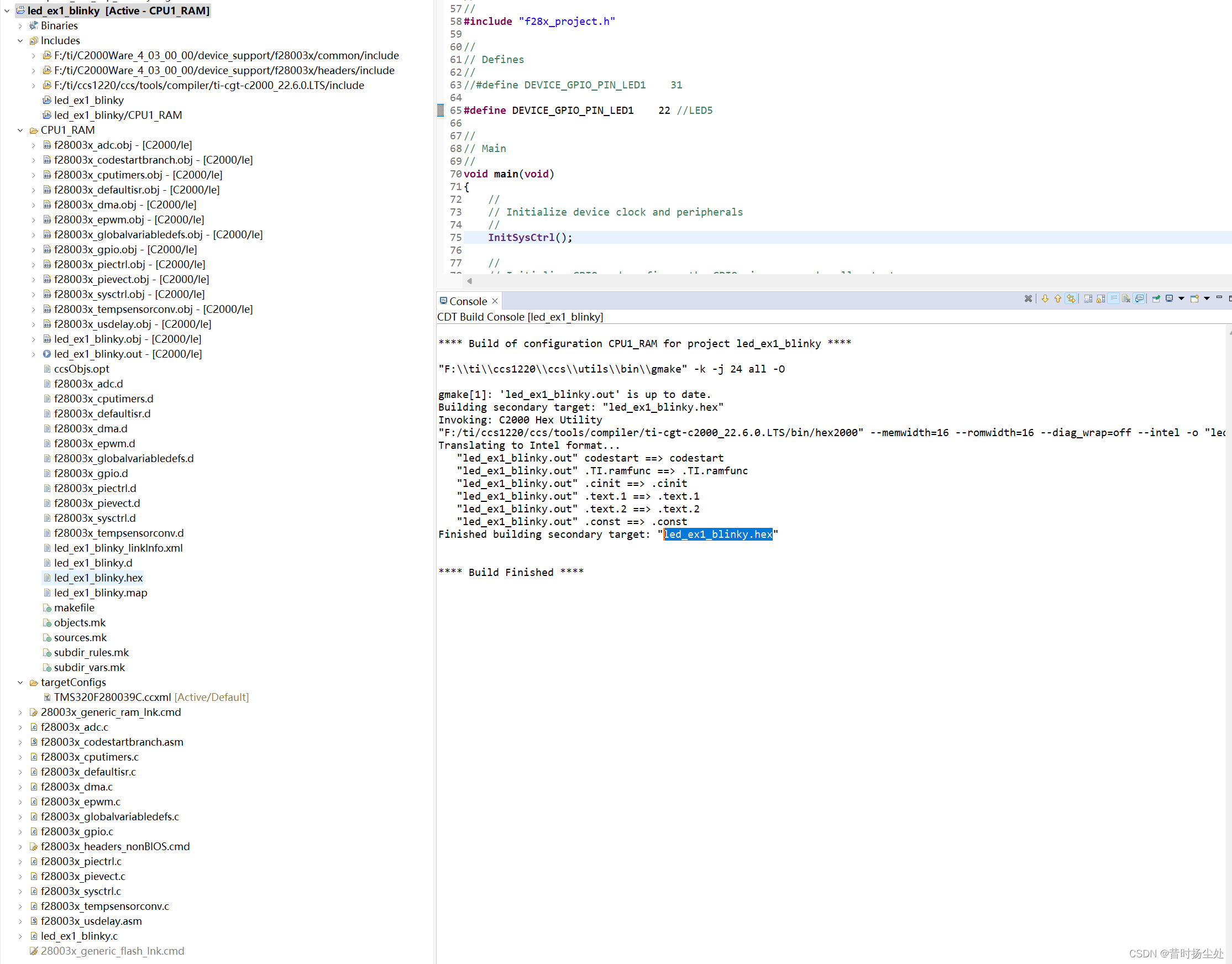This screenshot has width=1232, height=964.
Task: Click the Display Selected Console monitor icon
Action: [x=1170, y=298]
